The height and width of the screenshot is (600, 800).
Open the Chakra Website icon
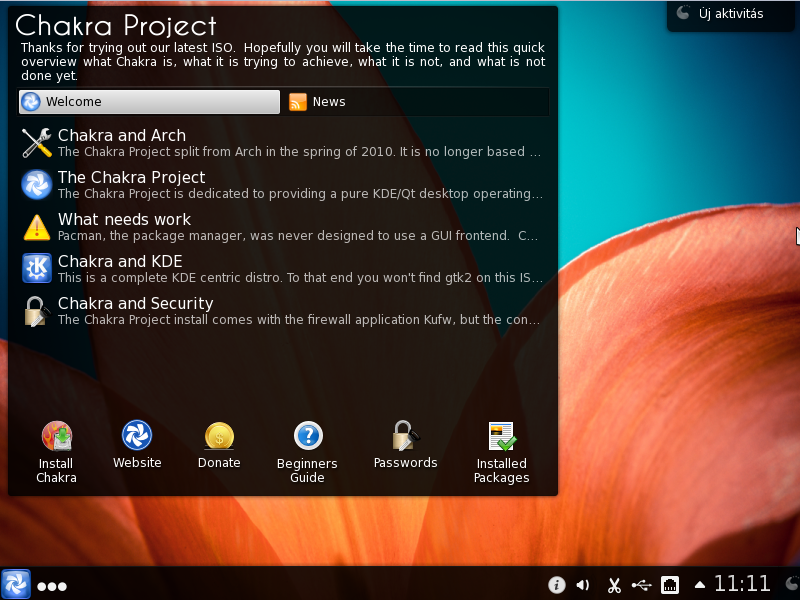[137, 435]
